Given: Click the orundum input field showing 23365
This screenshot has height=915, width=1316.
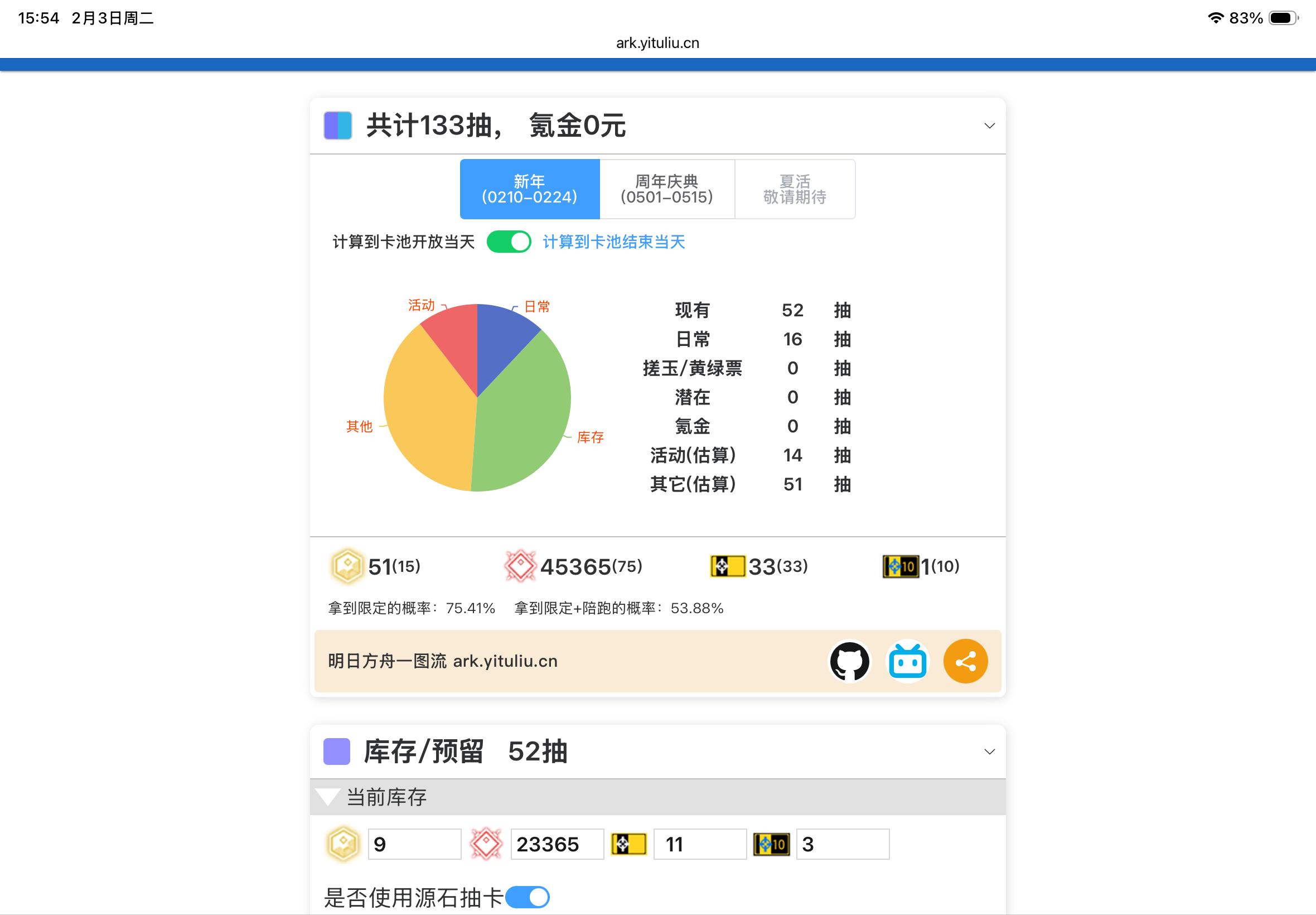Looking at the screenshot, I should coord(557,844).
